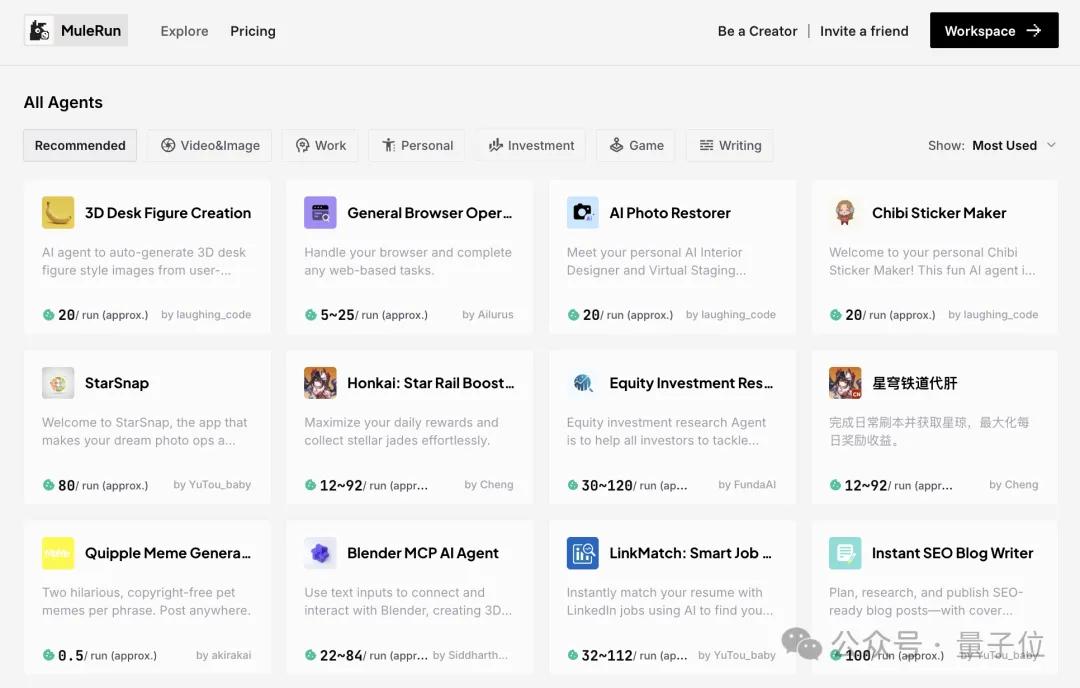Click the AI Photo Restorer camera icon

[x=583, y=212]
